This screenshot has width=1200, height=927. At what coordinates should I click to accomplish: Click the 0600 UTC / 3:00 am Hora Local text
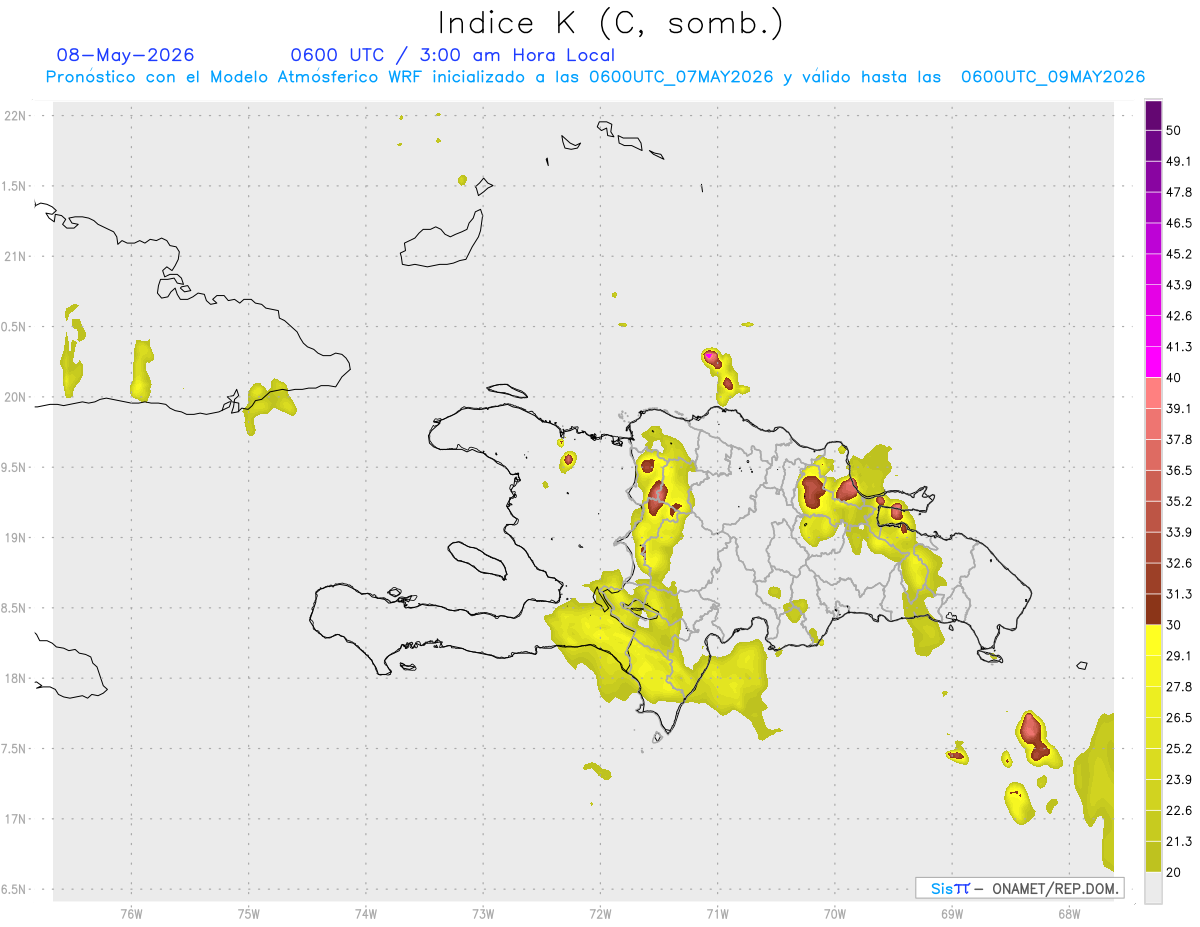(x=453, y=55)
